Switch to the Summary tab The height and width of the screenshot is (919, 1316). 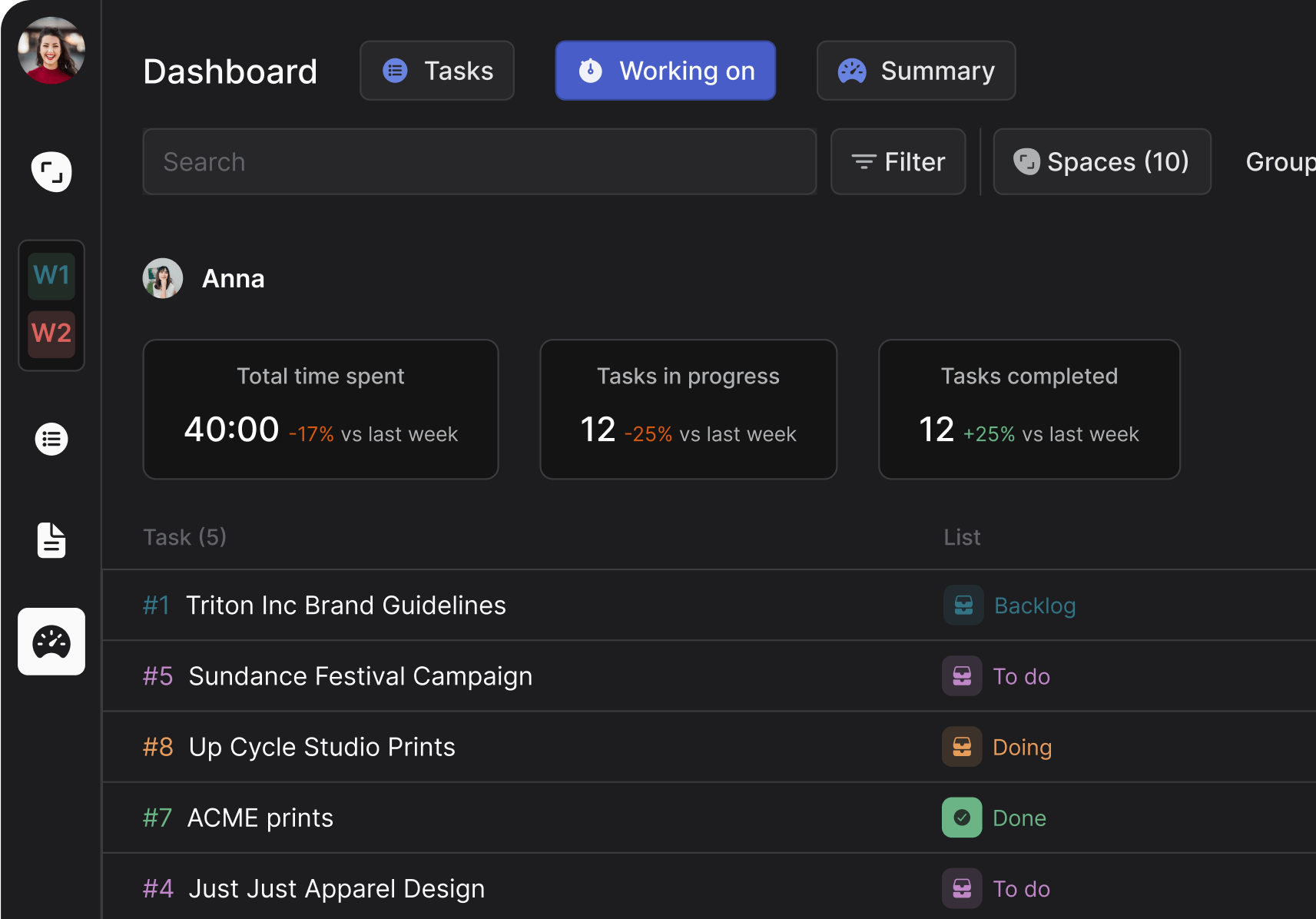coord(916,70)
